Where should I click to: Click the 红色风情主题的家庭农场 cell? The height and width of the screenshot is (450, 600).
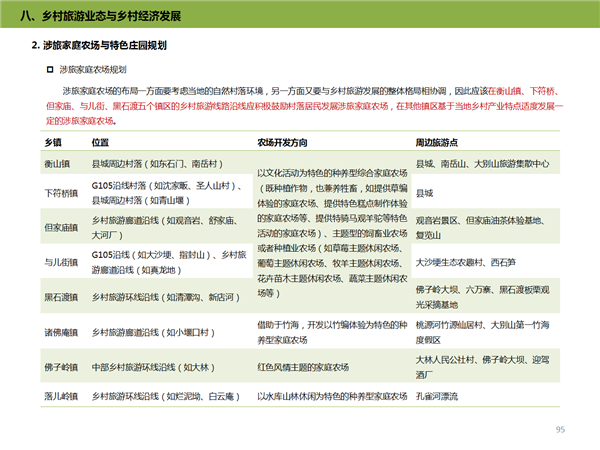point(305,365)
